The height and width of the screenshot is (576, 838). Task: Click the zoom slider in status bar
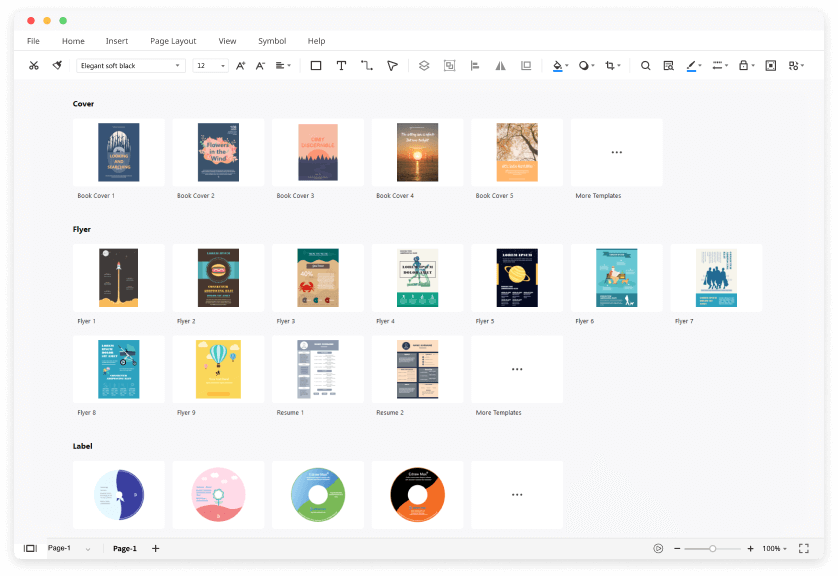(713, 548)
